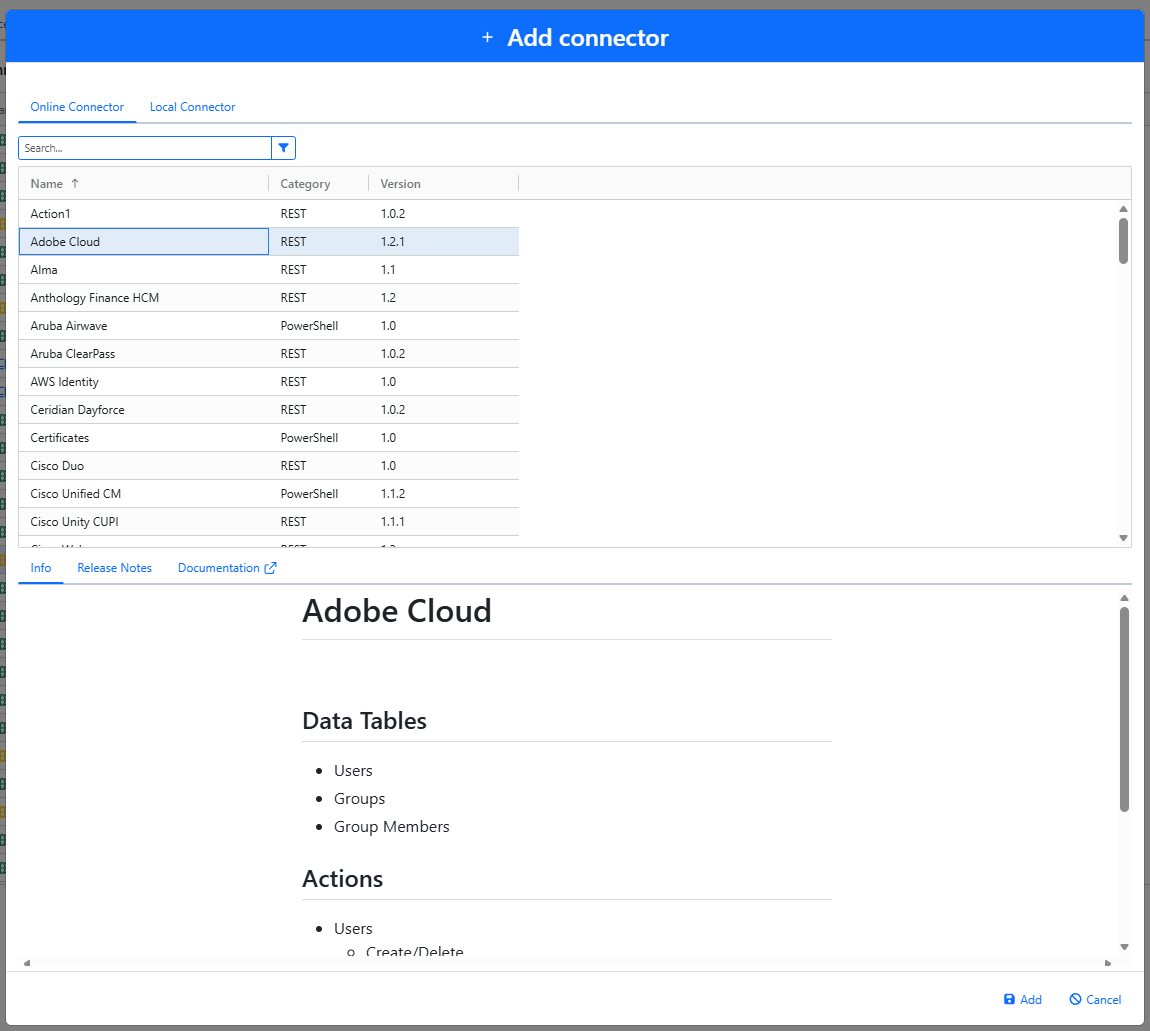Click the connector list scrollbar up arrow

(1123, 209)
